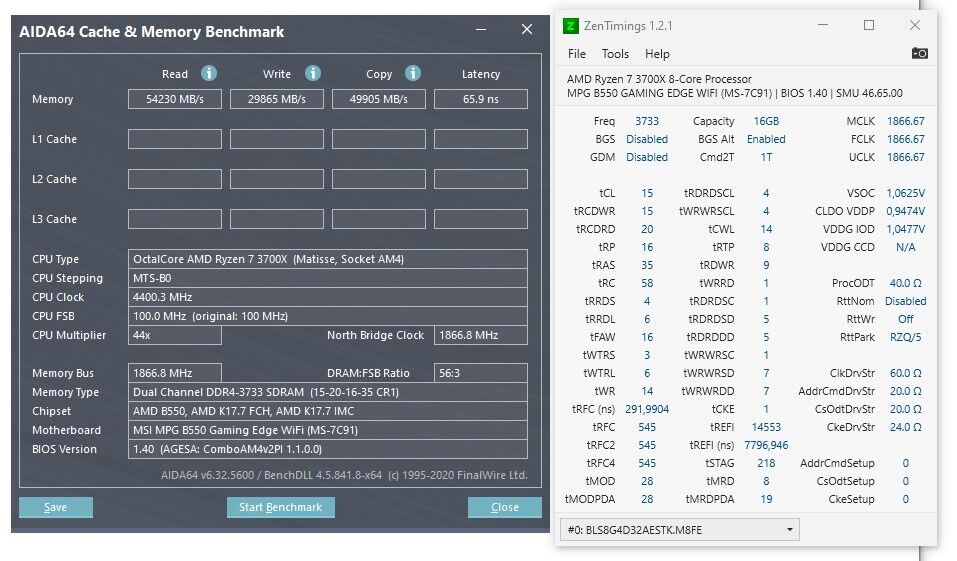This screenshot has height=561, width=957.
Task: Click RttPark value RZQ/5
Action: click(906, 337)
